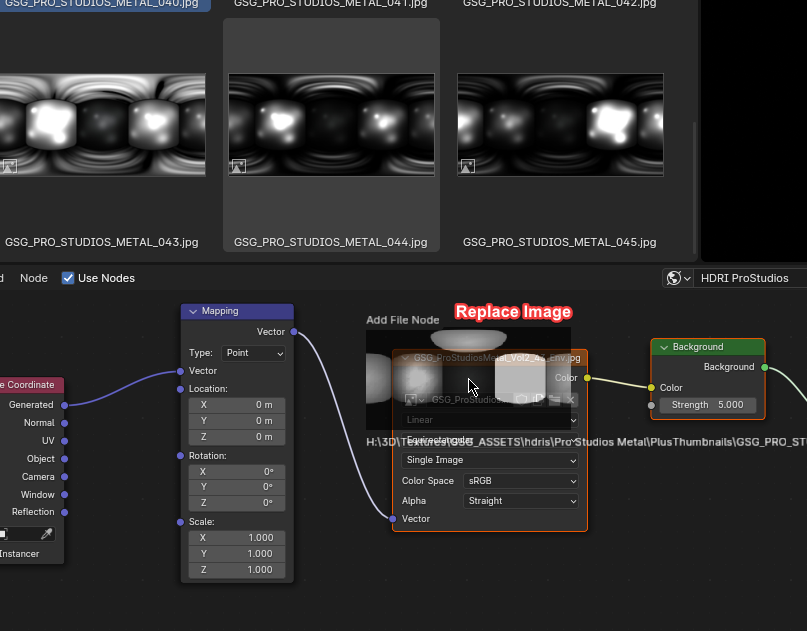This screenshot has height=631, width=807.
Task: Click the Strength input socket
Action: coord(652,406)
